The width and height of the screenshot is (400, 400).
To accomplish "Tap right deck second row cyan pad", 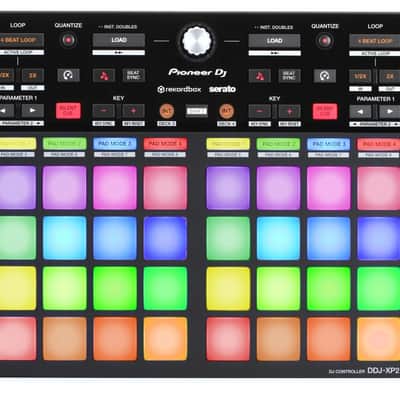I will tap(278, 238).
